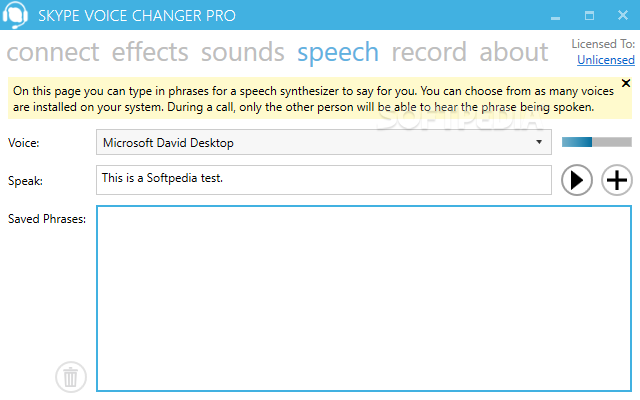The height and width of the screenshot is (400, 640).
Task: Switch to the connect tab
Action: pos(53,52)
